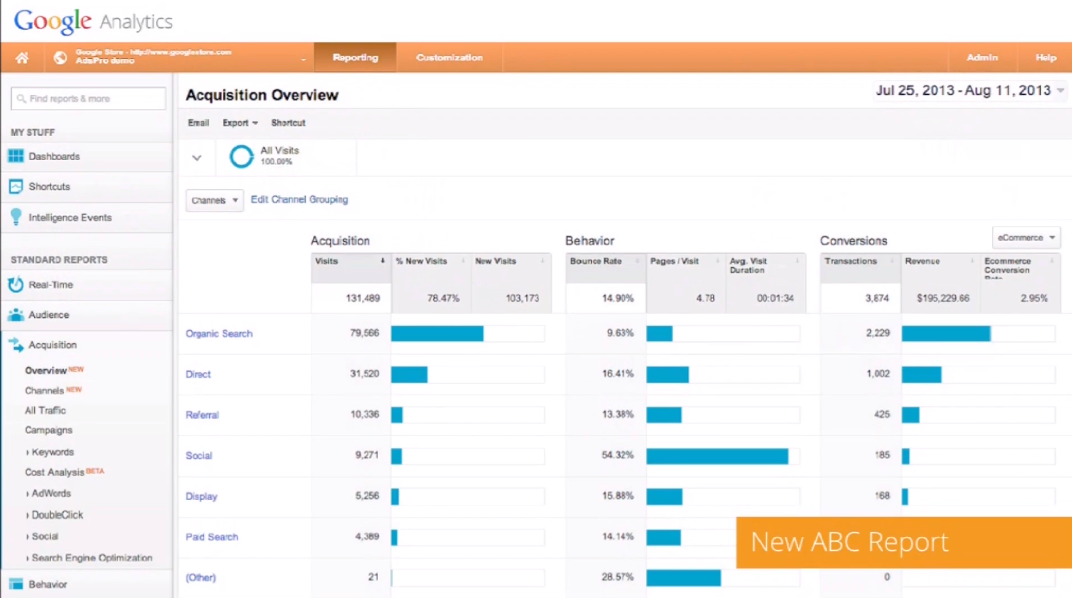Expand the segment chevron beside All Visits
Image resolution: width=1072 pixels, height=598 pixels.
coord(197,157)
